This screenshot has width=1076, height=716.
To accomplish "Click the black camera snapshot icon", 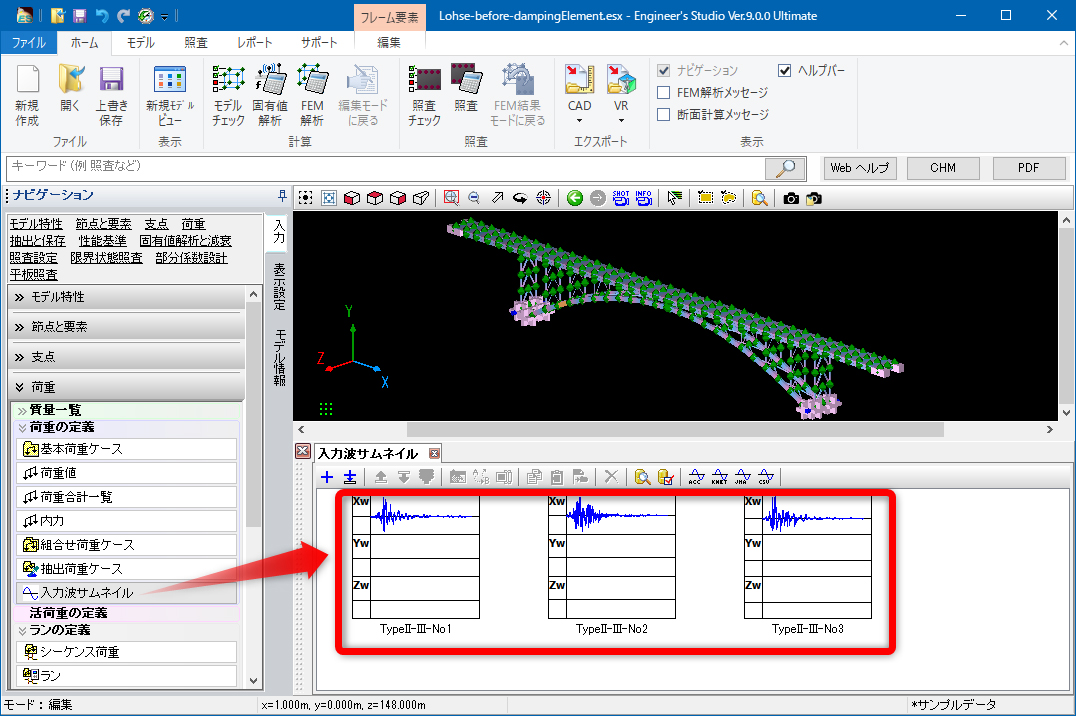I will [791, 198].
